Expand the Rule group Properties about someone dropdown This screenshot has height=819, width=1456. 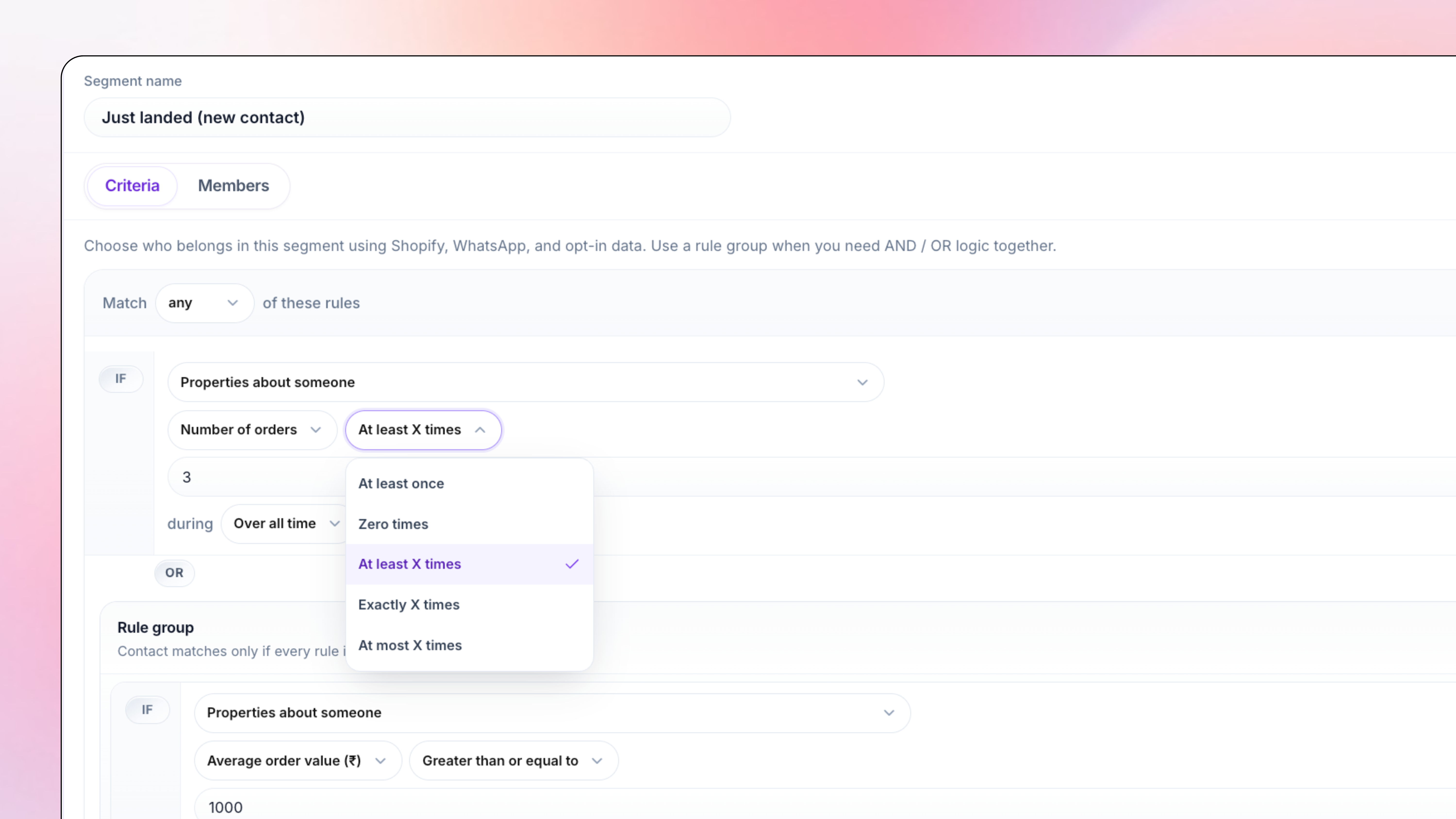pos(552,713)
